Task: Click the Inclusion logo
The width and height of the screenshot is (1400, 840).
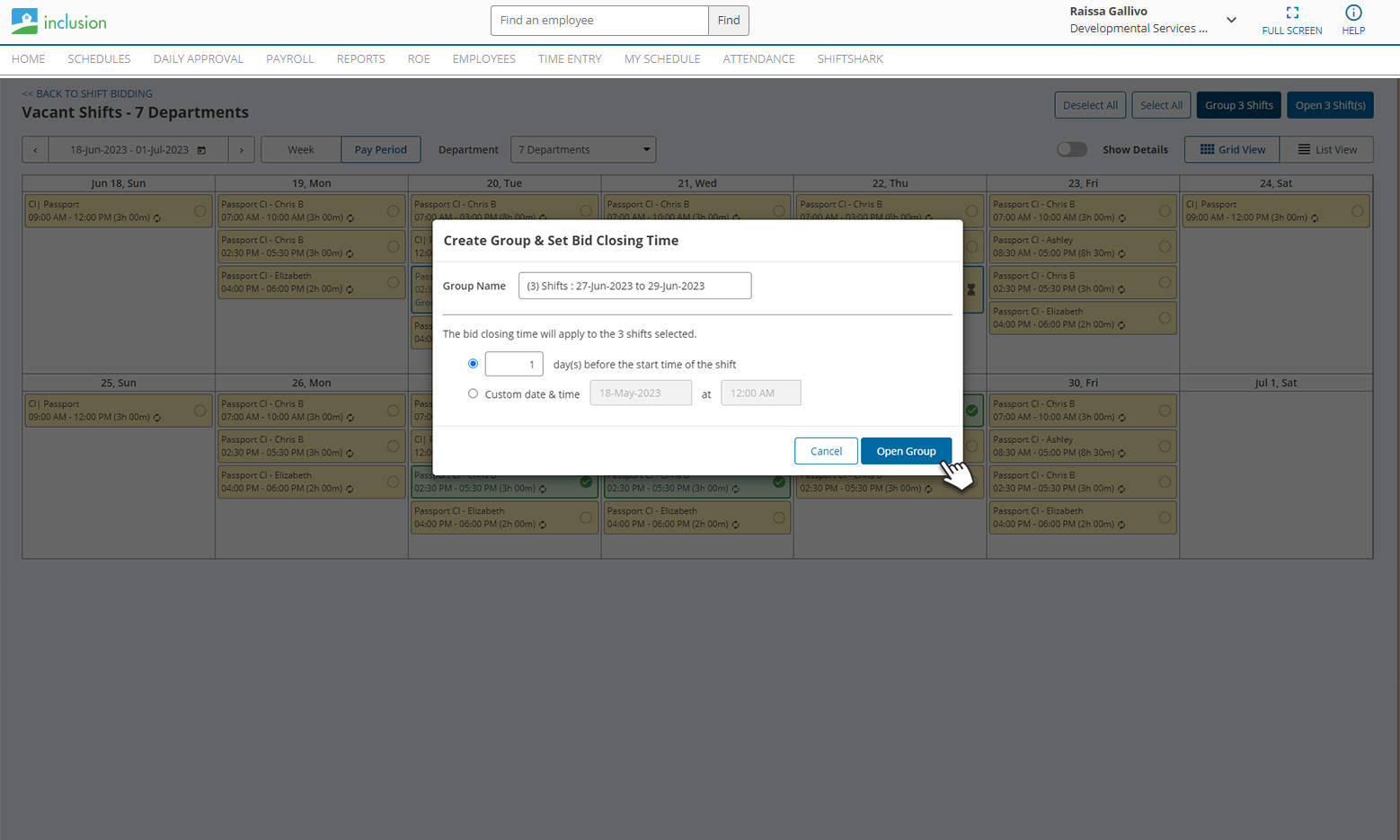Action: tap(59, 22)
